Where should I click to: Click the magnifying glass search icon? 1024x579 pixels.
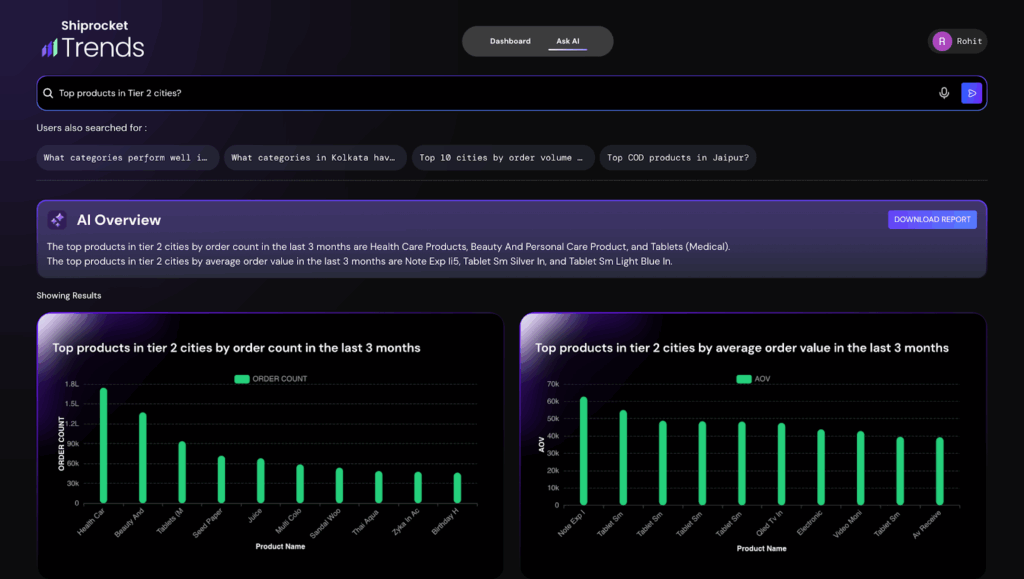click(47, 93)
